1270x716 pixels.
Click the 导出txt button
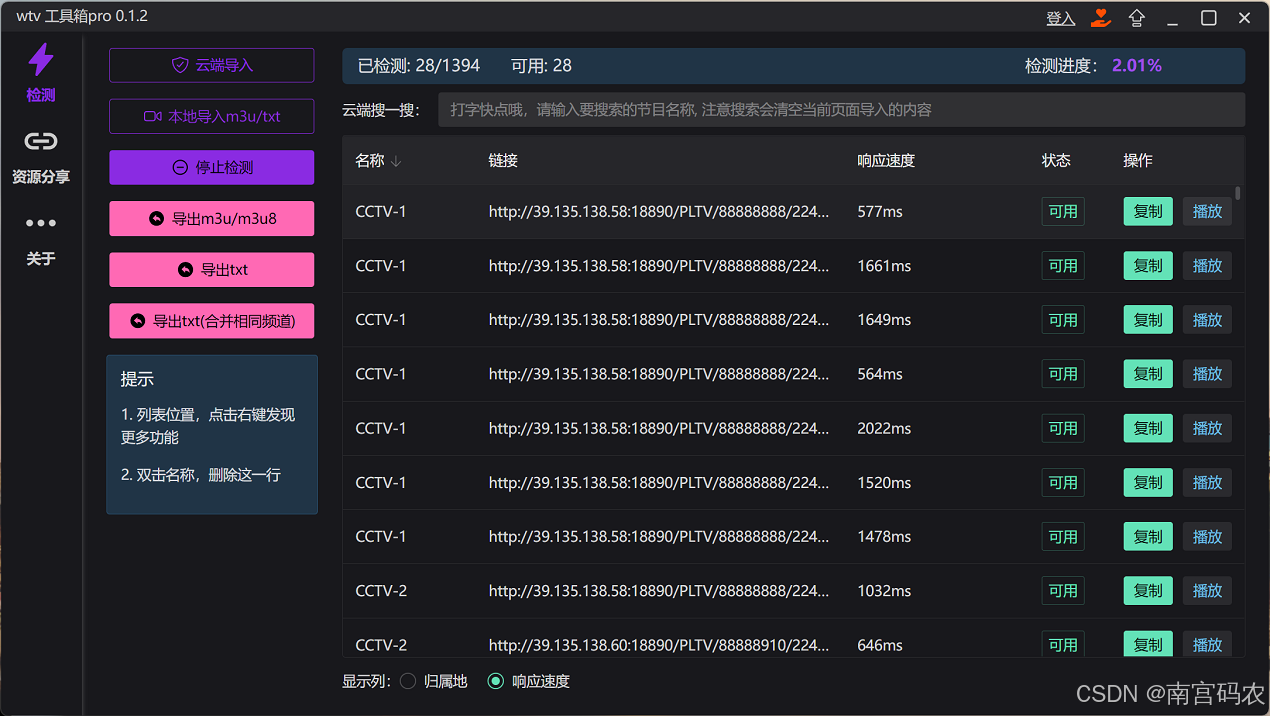pyautogui.click(x=212, y=269)
